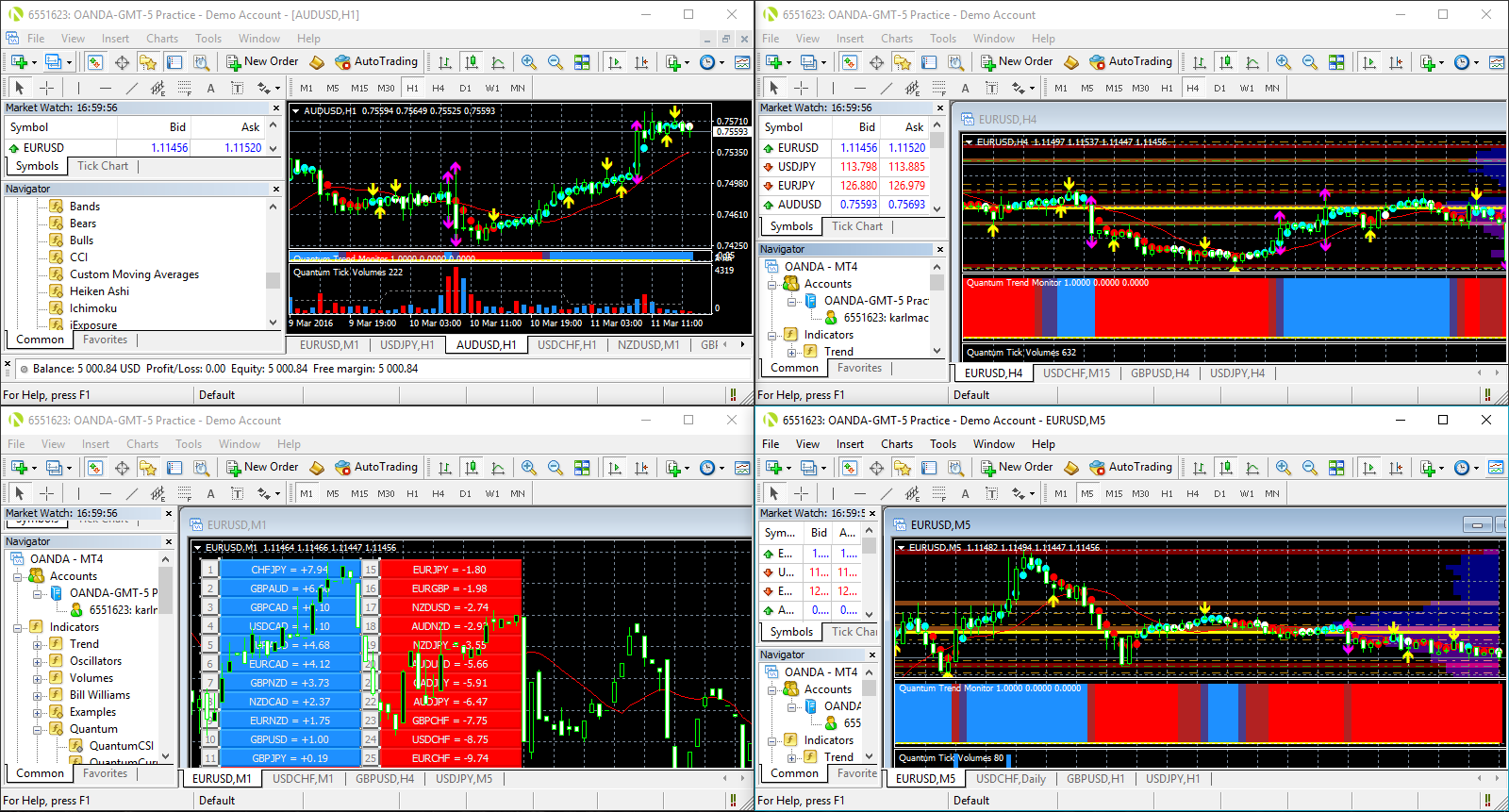Select Text tool (A) in EURUSD,H4 window
Screen dimensions: 1509x812
965,88
